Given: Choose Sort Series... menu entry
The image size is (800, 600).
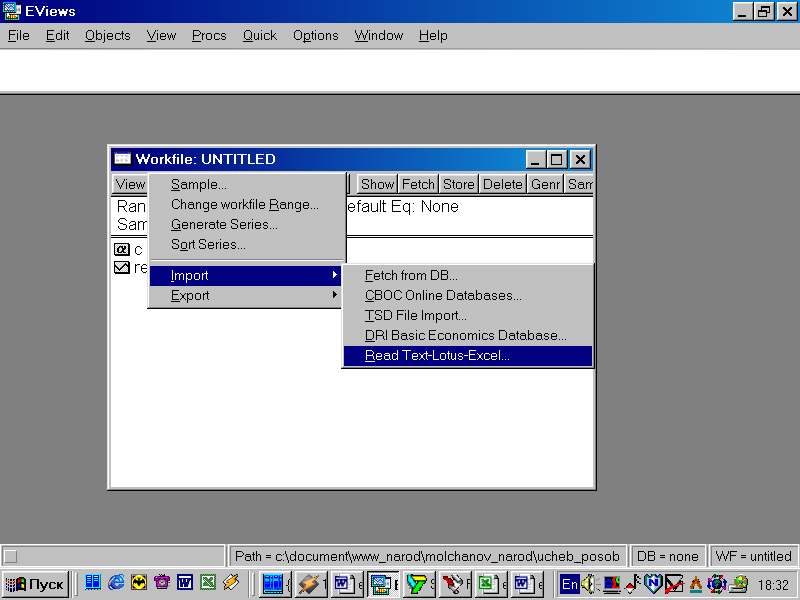Looking at the screenshot, I should pos(247,244).
